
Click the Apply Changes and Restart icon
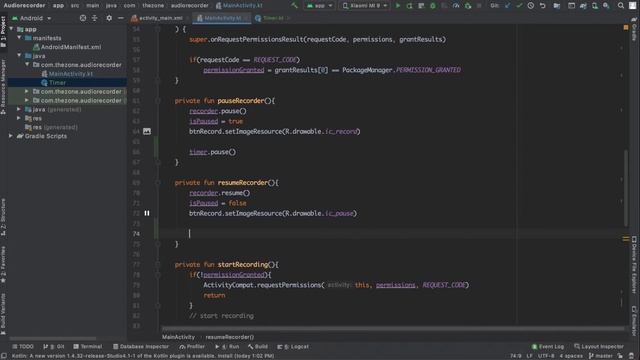tap(409, 6)
